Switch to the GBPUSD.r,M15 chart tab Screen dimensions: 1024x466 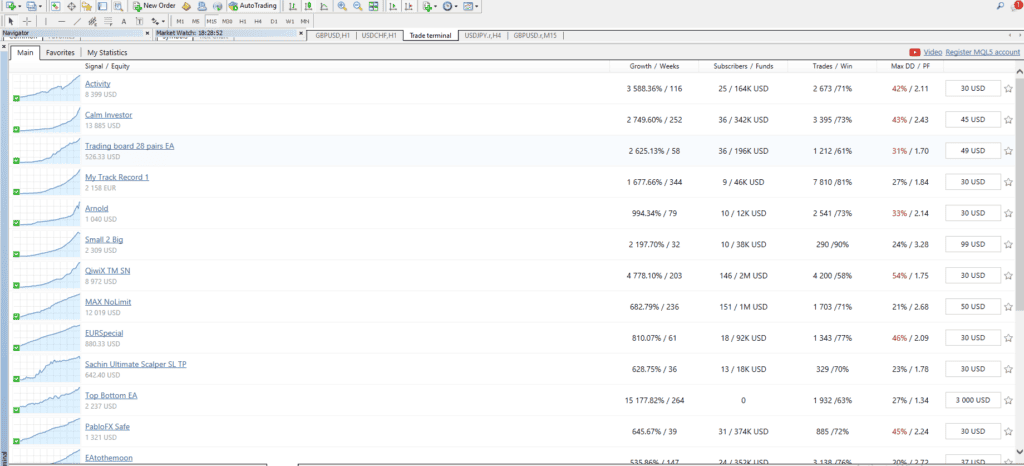point(535,35)
